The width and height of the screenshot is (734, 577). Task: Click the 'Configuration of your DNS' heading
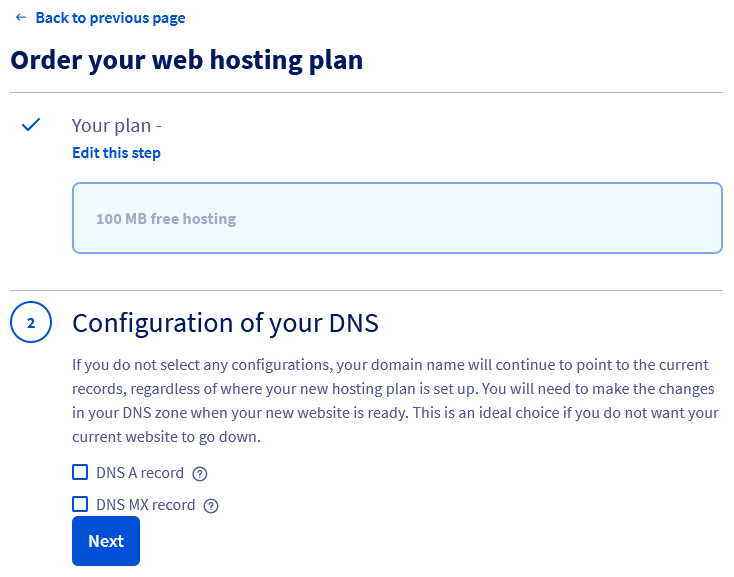coord(225,323)
